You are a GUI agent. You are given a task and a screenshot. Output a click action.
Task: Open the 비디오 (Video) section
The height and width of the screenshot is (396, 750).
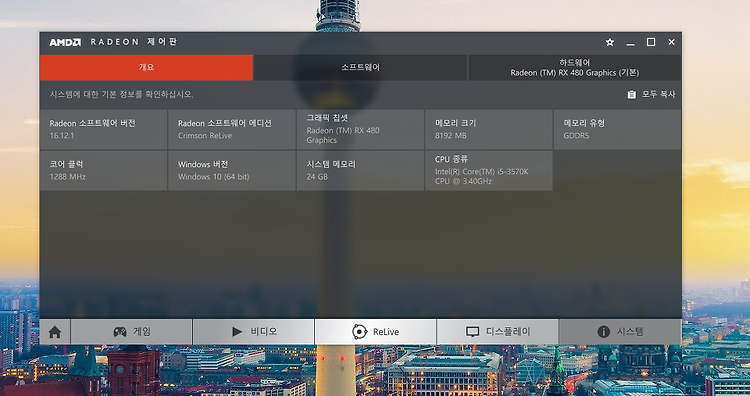click(x=254, y=332)
